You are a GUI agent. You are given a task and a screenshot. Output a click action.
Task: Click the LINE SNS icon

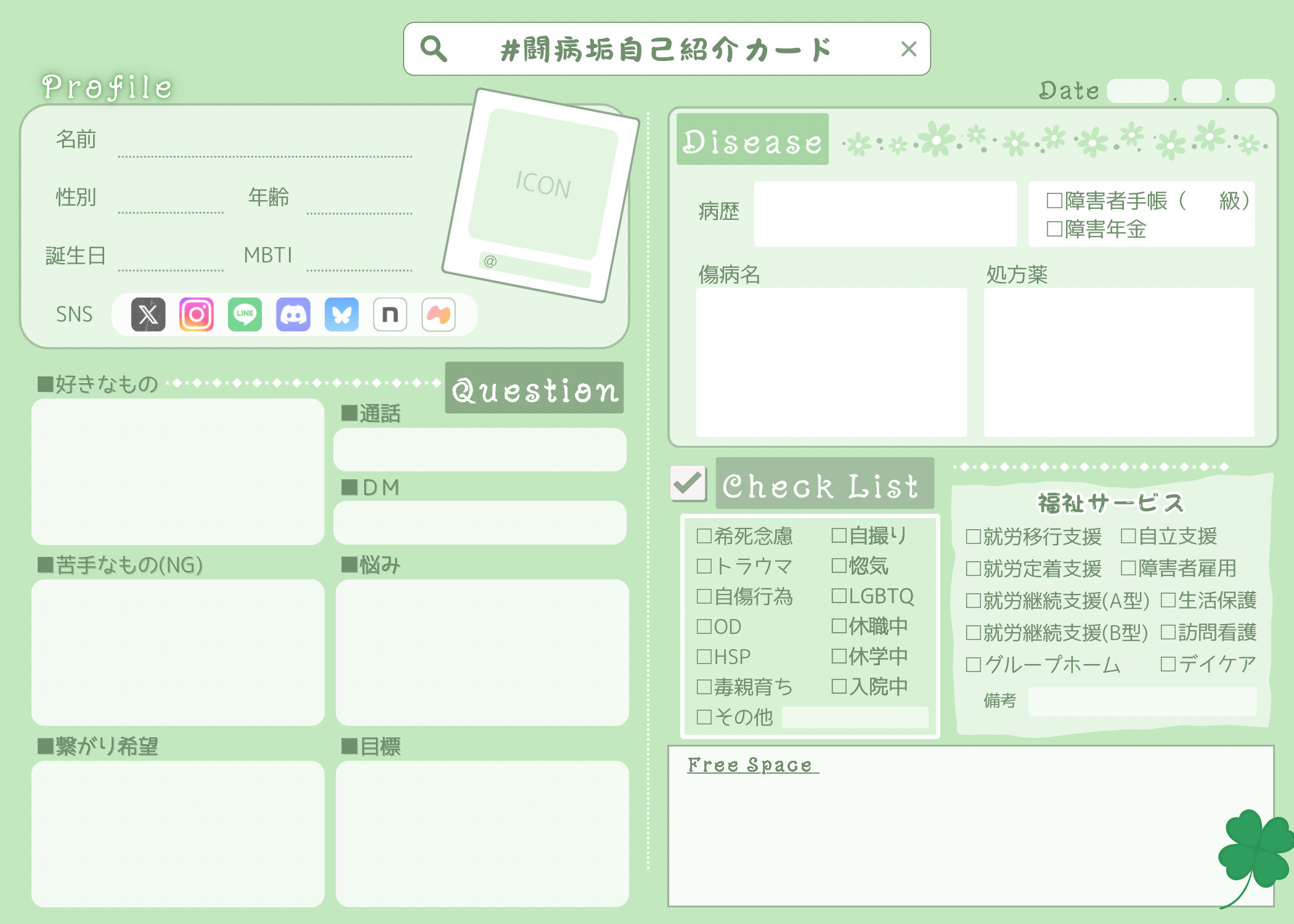click(245, 315)
